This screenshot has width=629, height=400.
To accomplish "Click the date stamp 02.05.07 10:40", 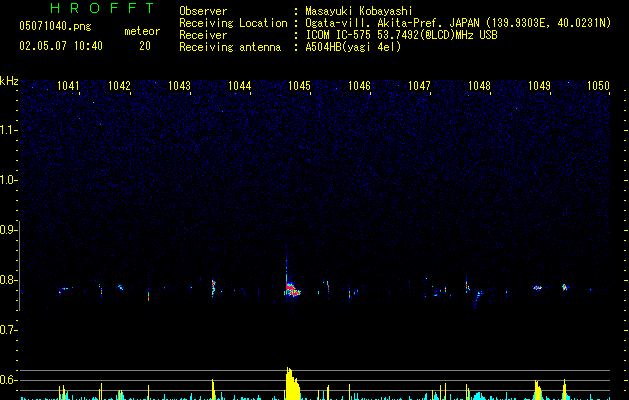I will pos(61,46).
